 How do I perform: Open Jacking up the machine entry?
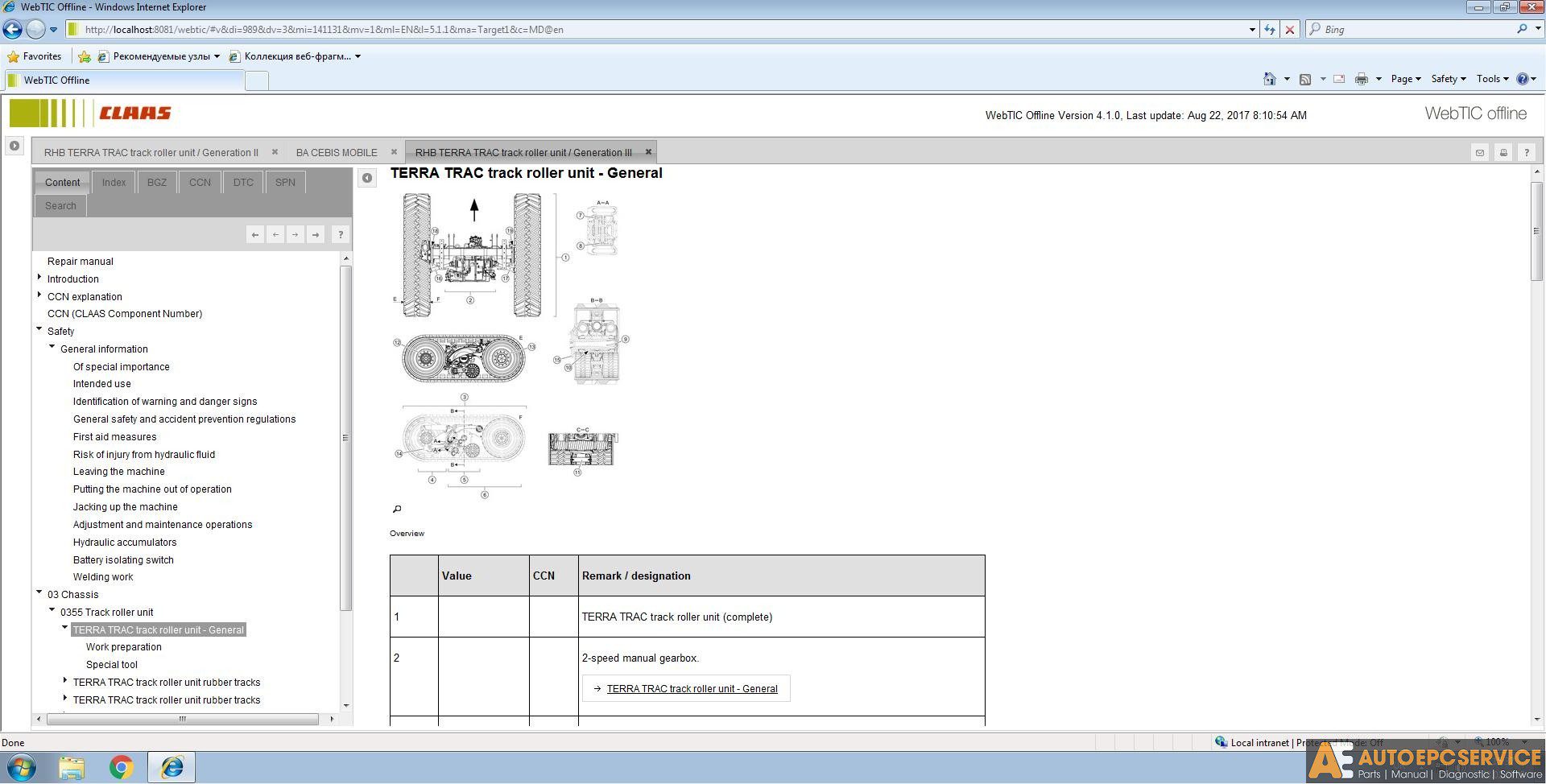(125, 507)
